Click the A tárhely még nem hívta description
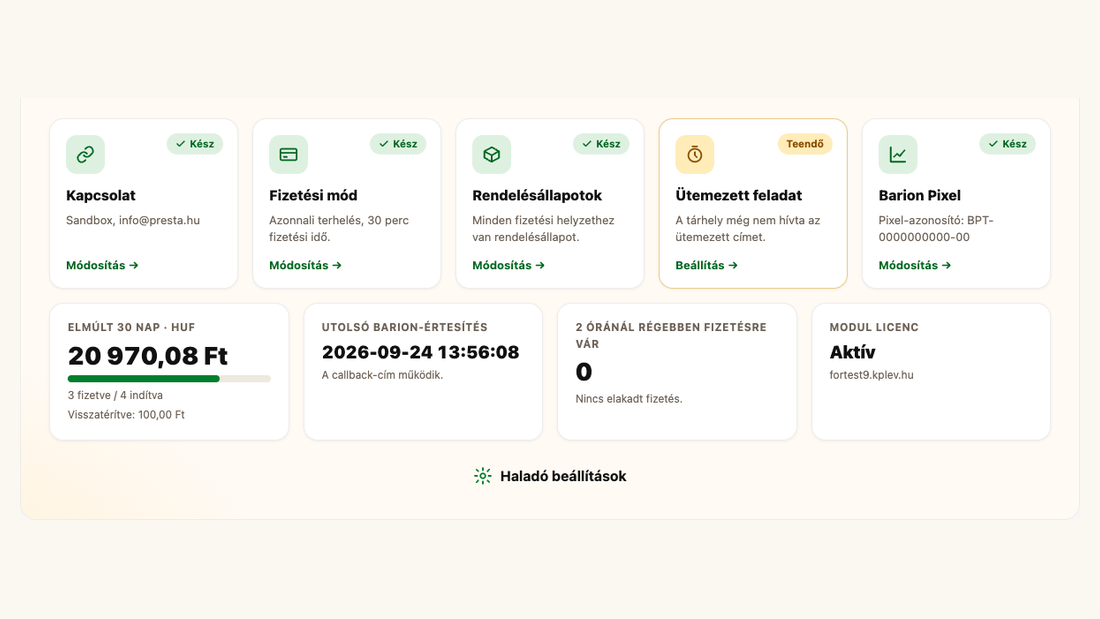 pos(748,229)
